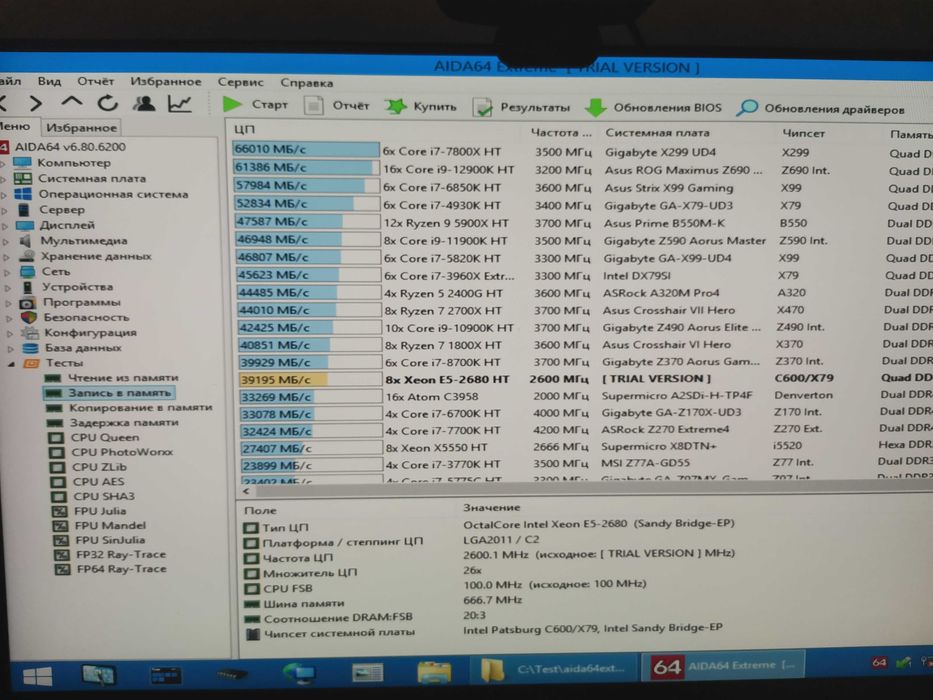
Task: Select Операционная система in tree
Action: 113,194
